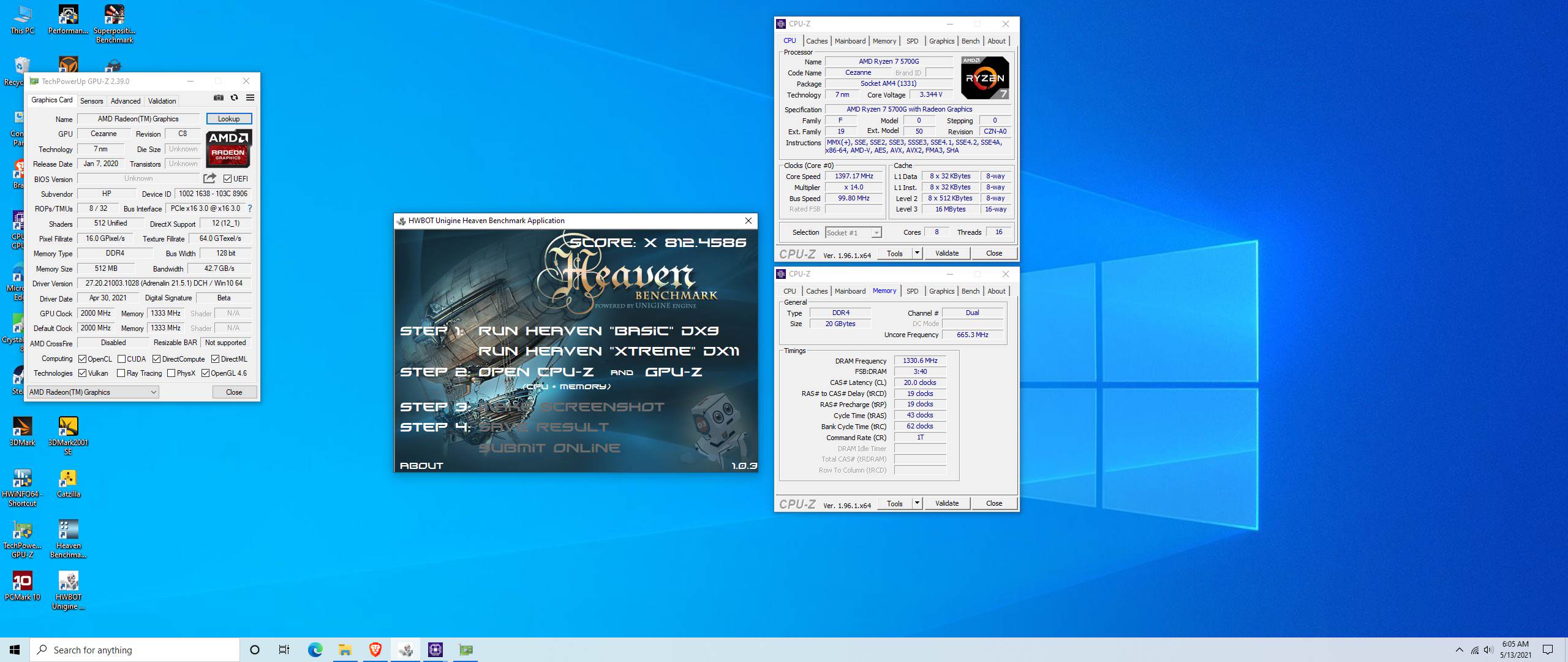Open HWBOT Unigine desktop icon
1568x662 pixels.
click(68, 591)
